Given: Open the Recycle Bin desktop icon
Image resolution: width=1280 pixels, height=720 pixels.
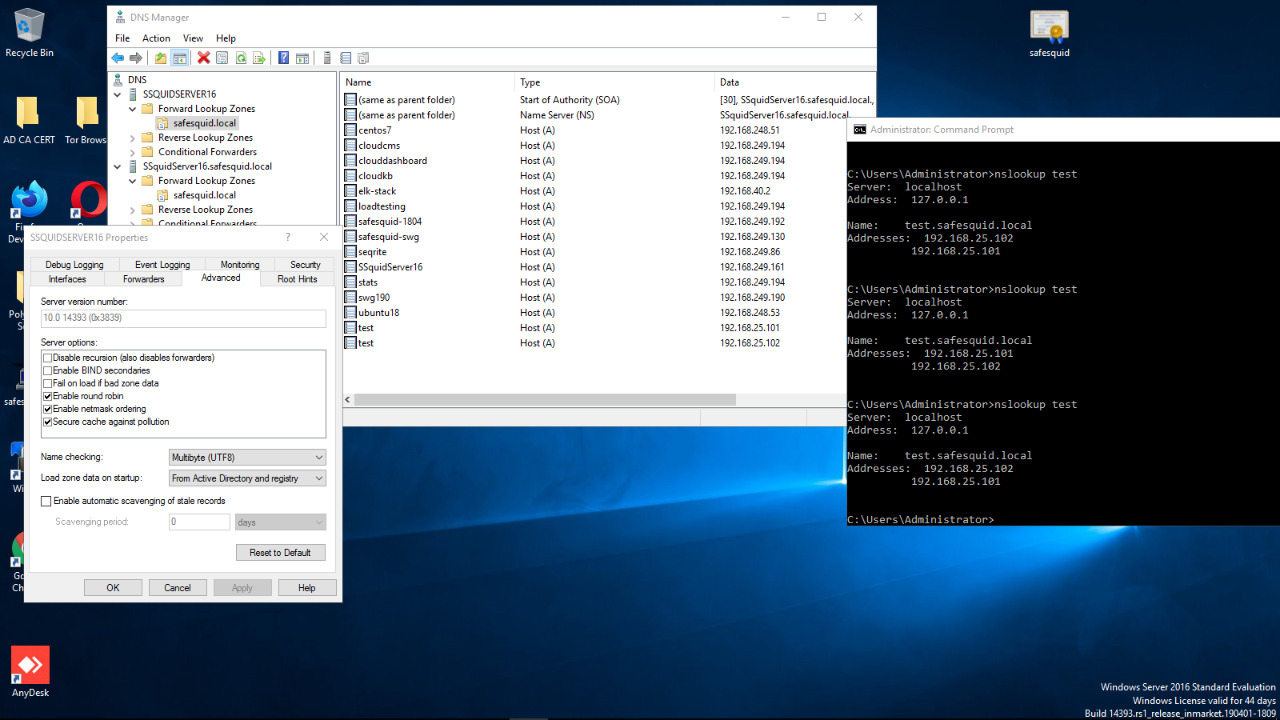Looking at the screenshot, I should point(29,33).
